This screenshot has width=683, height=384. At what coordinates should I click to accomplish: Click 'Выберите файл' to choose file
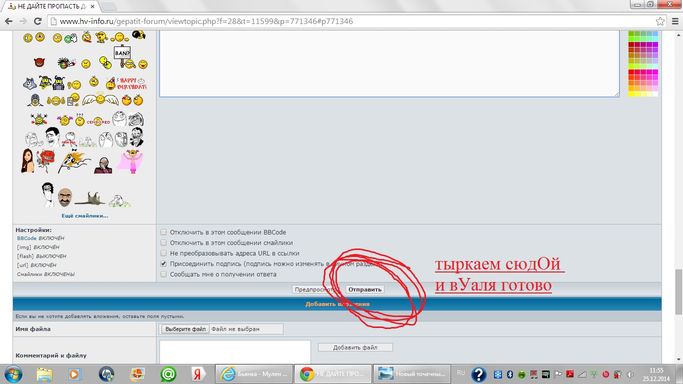[x=185, y=329]
